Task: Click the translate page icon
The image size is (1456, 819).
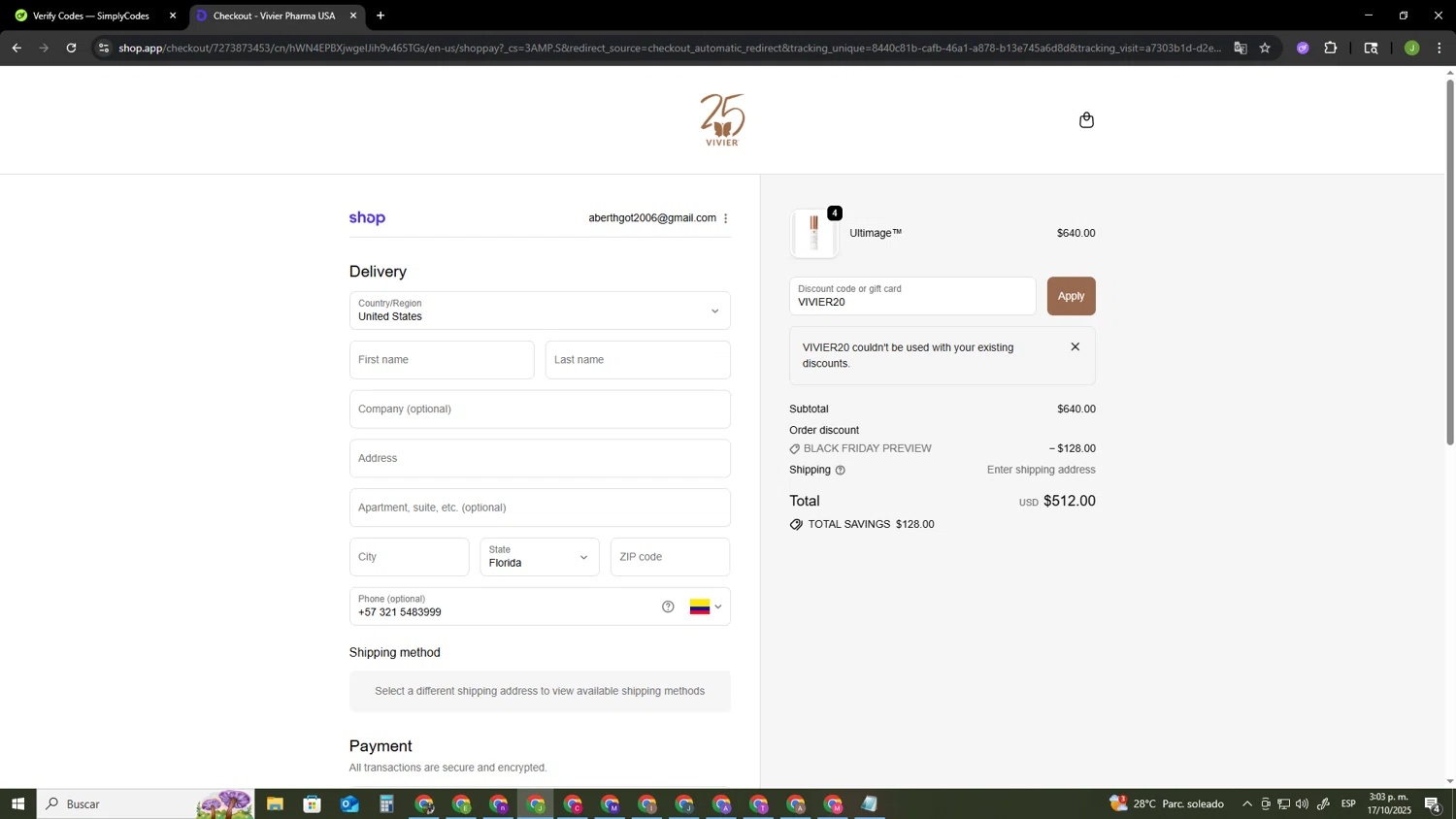Action: pyautogui.click(x=1241, y=48)
